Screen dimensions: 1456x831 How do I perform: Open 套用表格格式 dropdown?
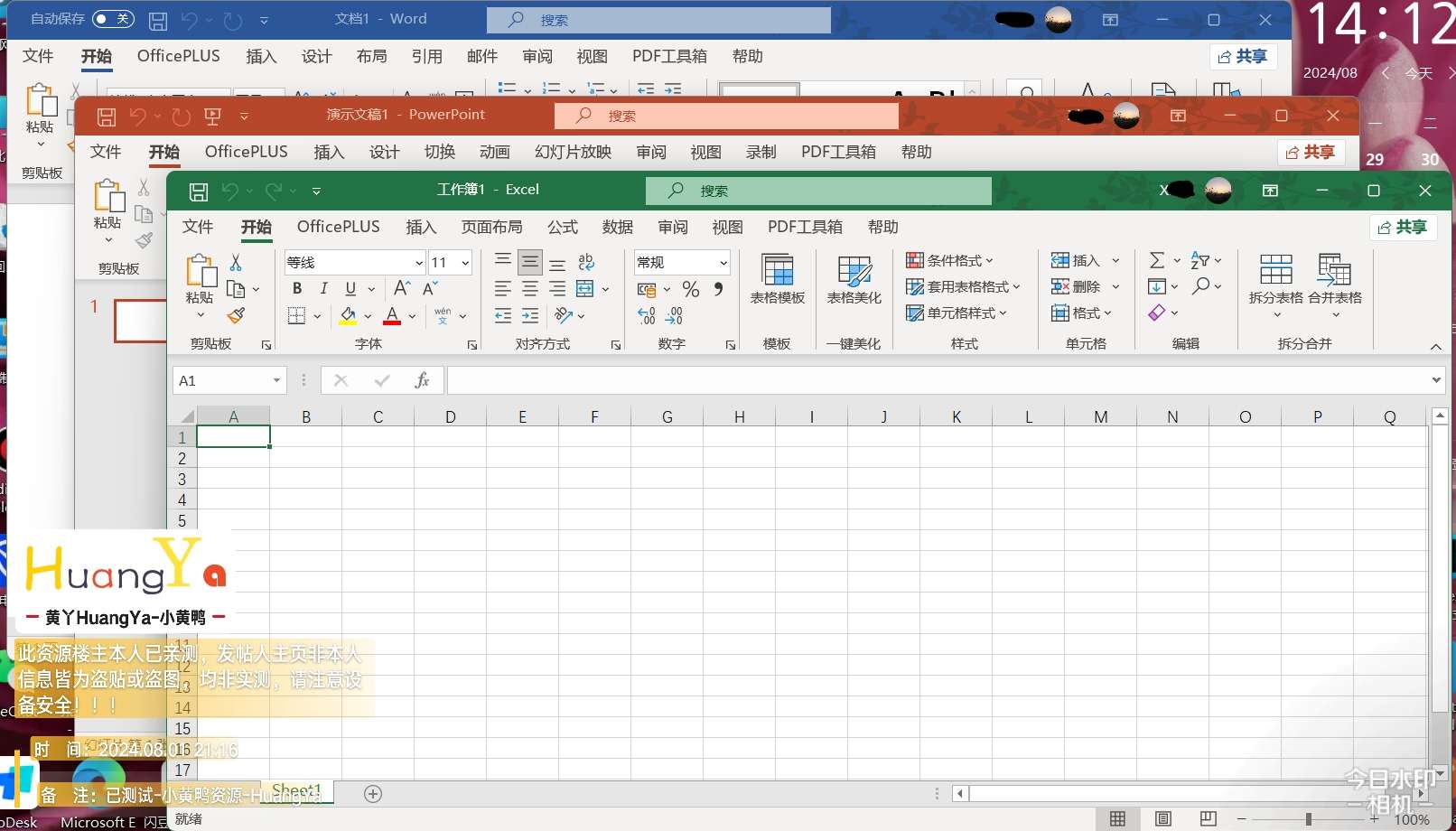(x=963, y=286)
